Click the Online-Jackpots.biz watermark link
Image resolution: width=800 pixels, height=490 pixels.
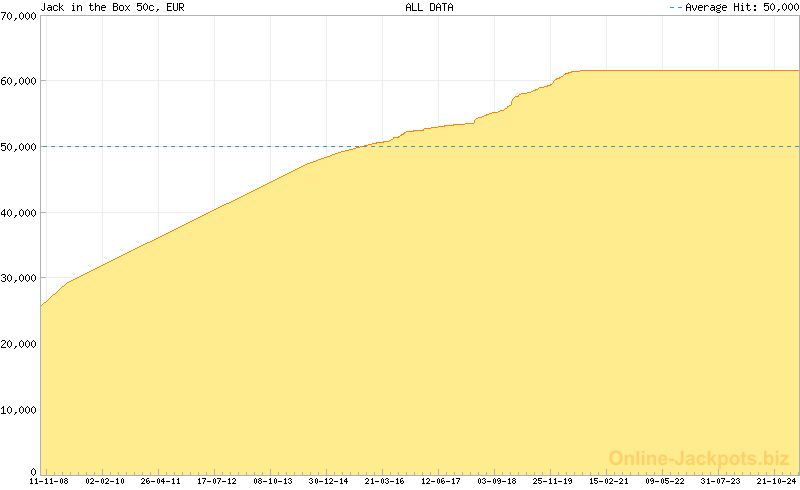(x=693, y=458)
